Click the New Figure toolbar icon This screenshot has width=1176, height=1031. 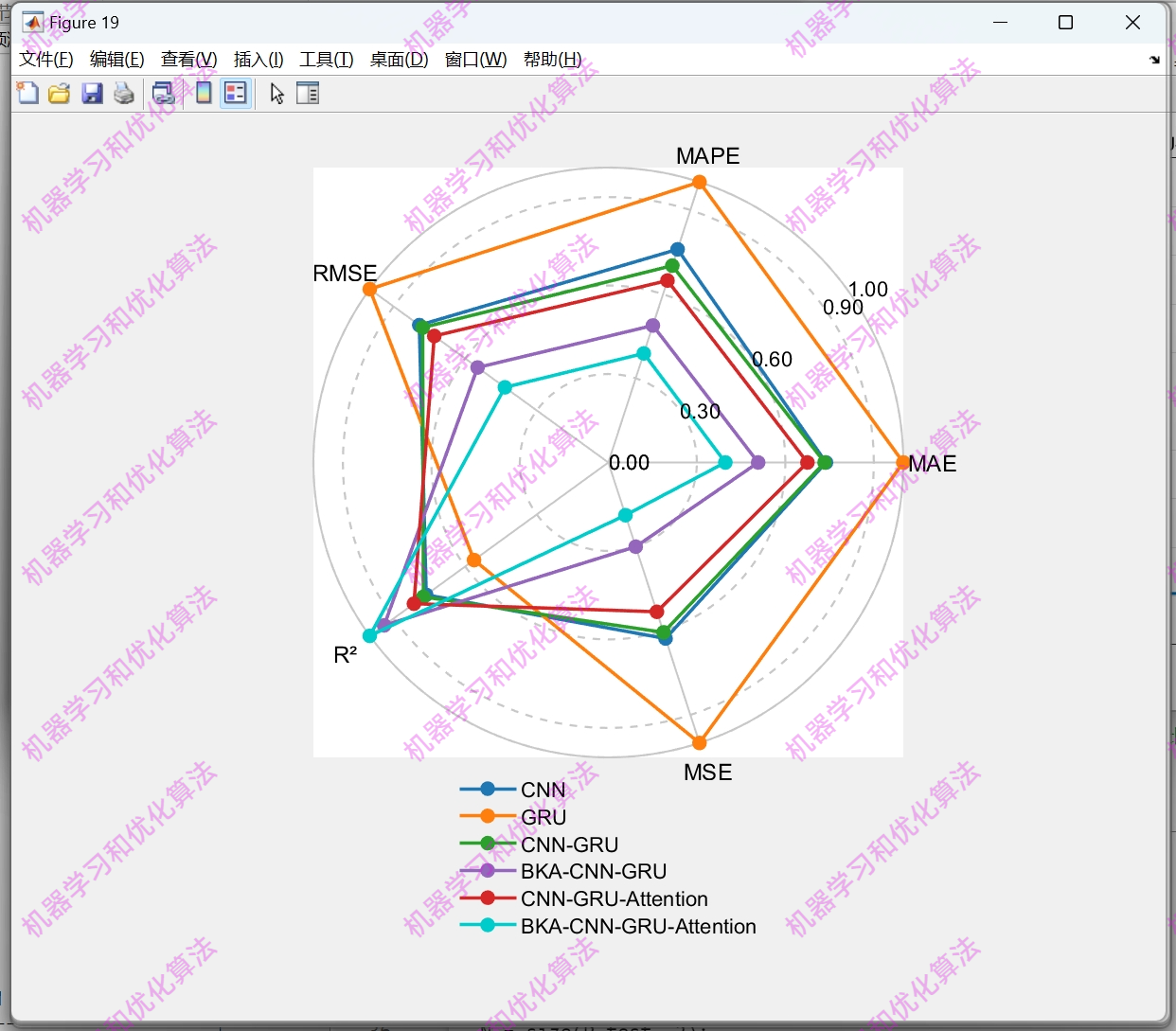pyautogui.click(x=27, y=93)
